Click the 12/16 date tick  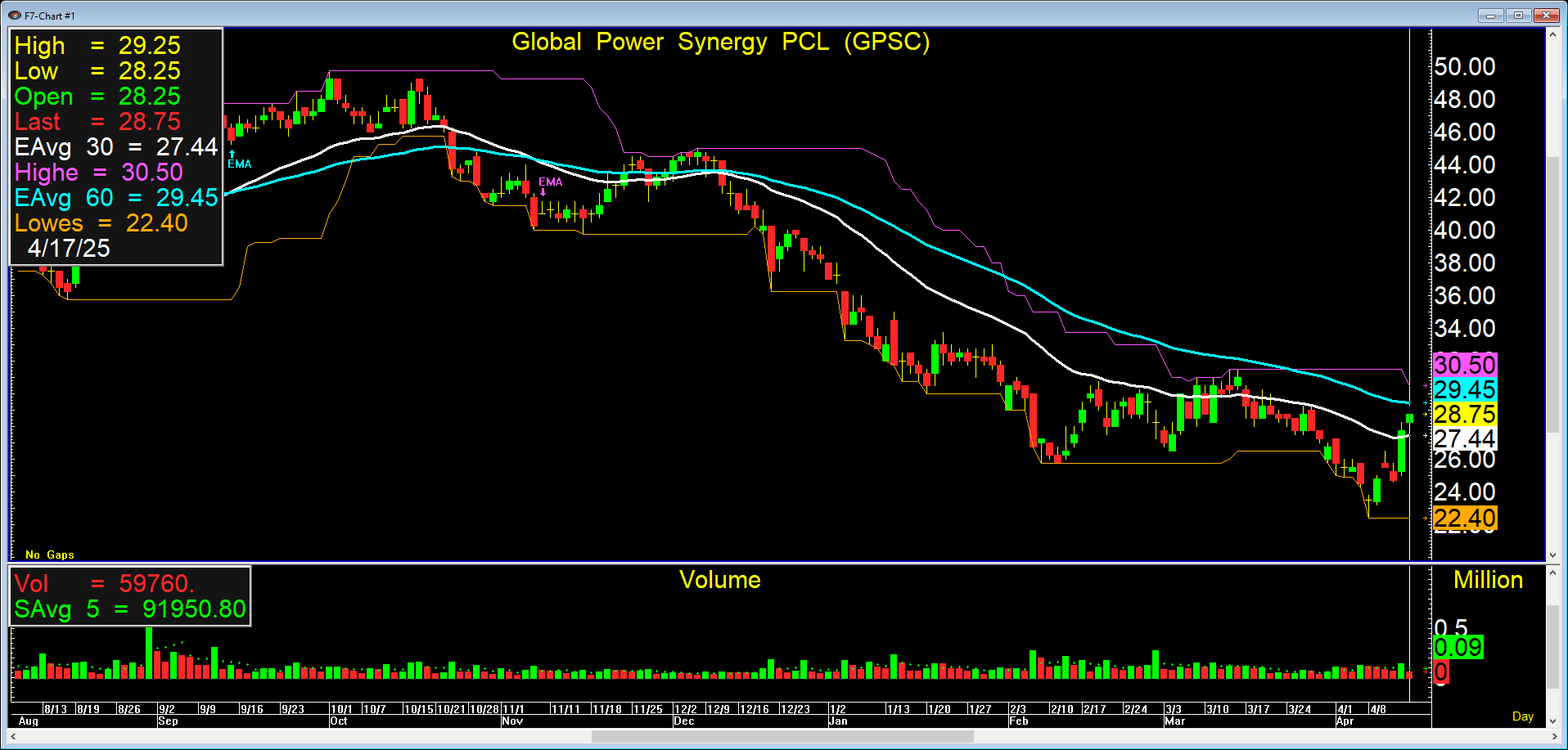coord(755,709)
